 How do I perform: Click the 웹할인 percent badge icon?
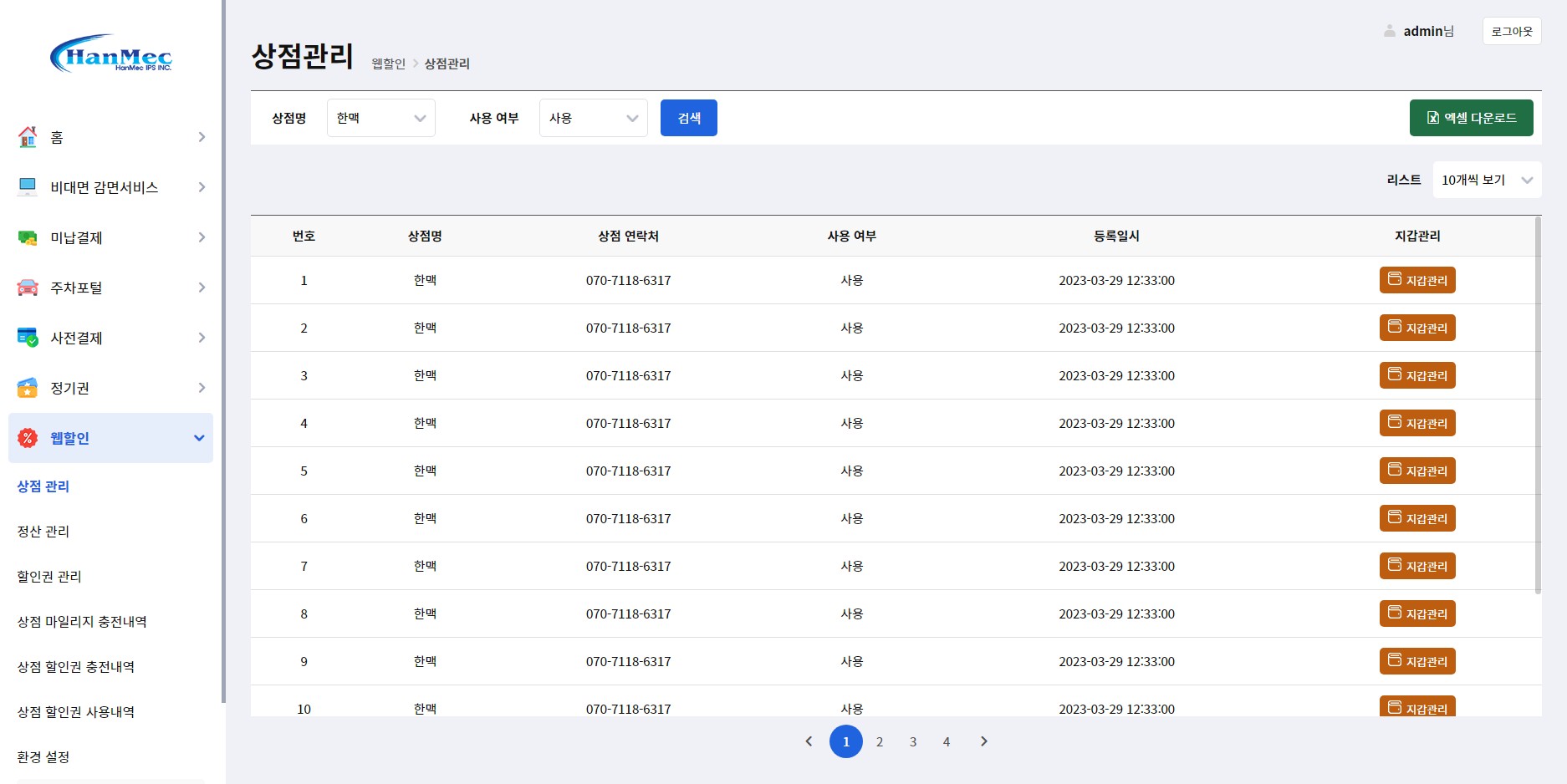(27, 437)
